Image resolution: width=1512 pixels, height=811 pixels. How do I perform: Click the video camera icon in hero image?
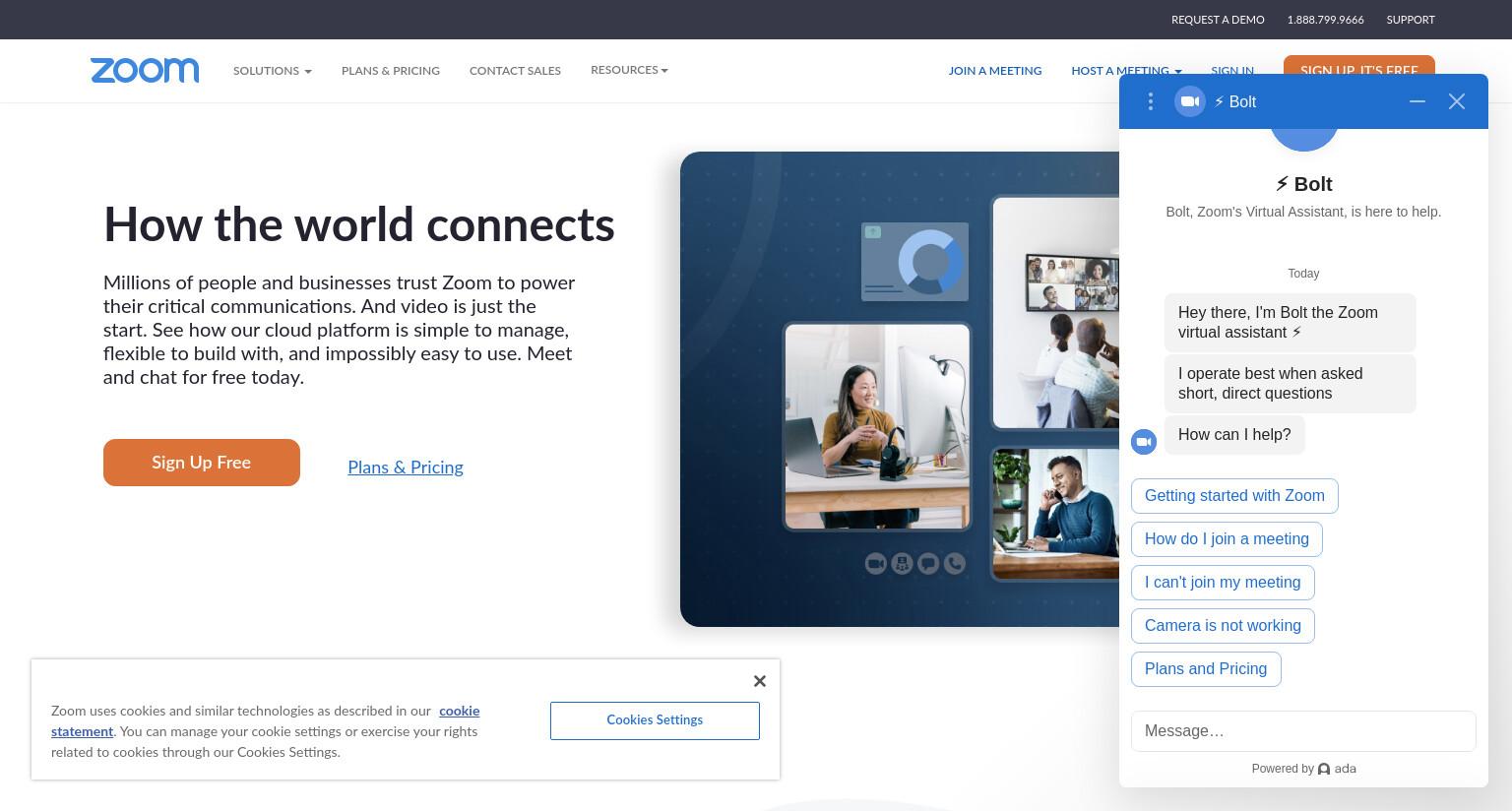tap(875, 564)
